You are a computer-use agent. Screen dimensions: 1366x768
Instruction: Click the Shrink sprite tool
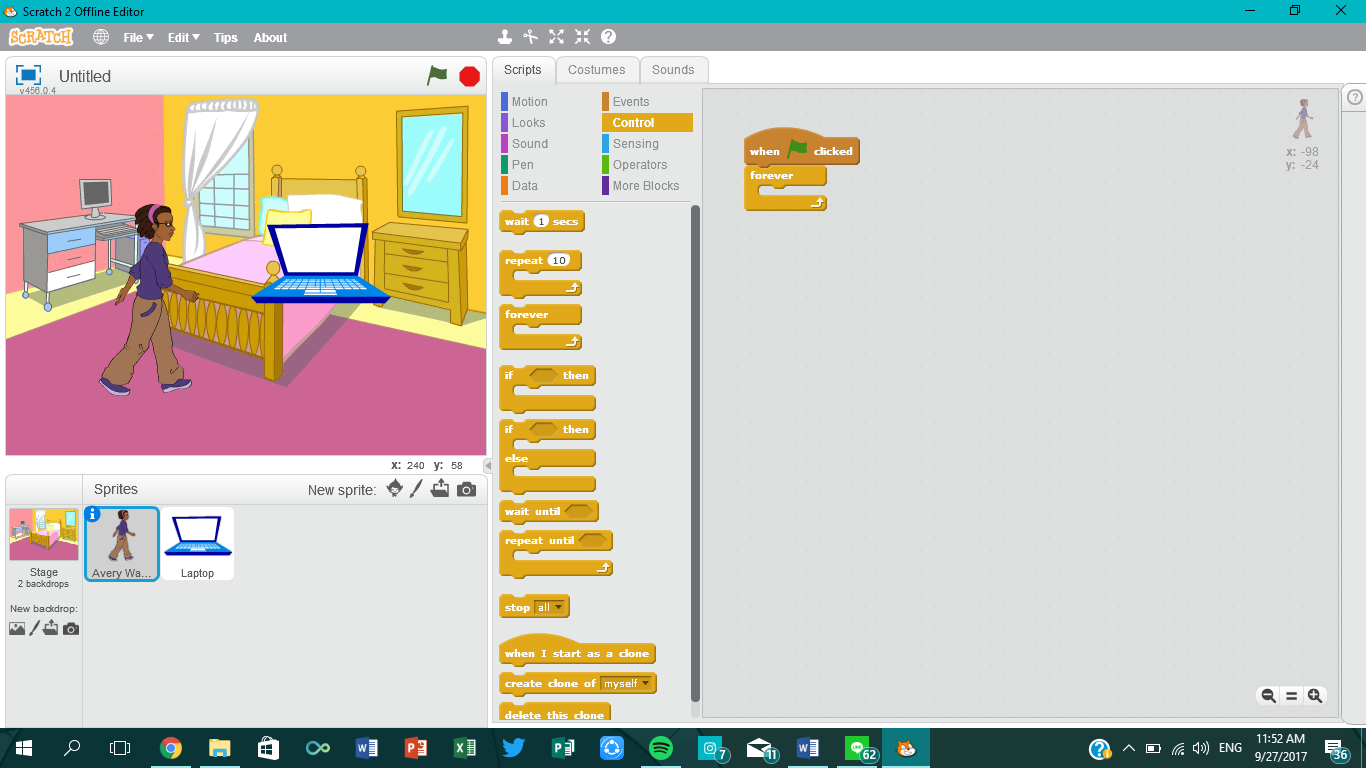pos(582,37)
